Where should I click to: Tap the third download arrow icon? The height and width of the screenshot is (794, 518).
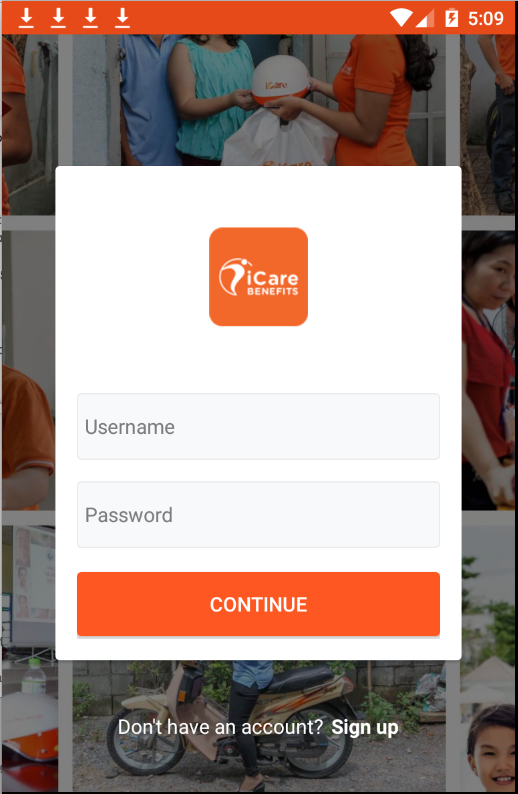point(90,18)
